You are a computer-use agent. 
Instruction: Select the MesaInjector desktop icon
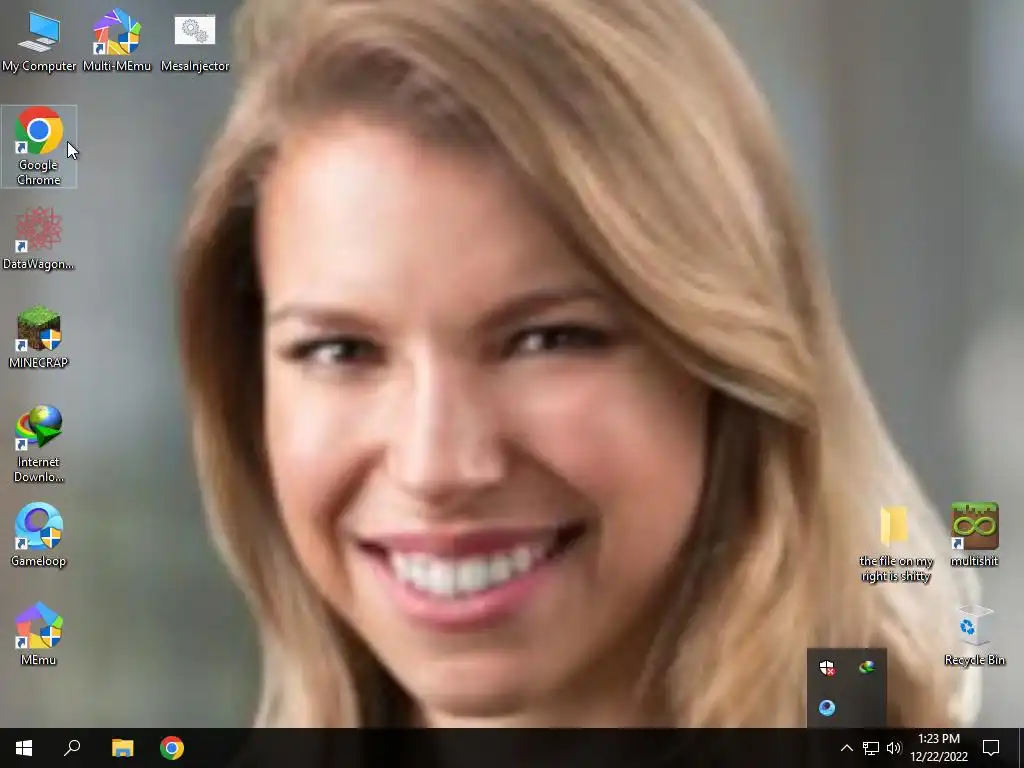(195, 42)
